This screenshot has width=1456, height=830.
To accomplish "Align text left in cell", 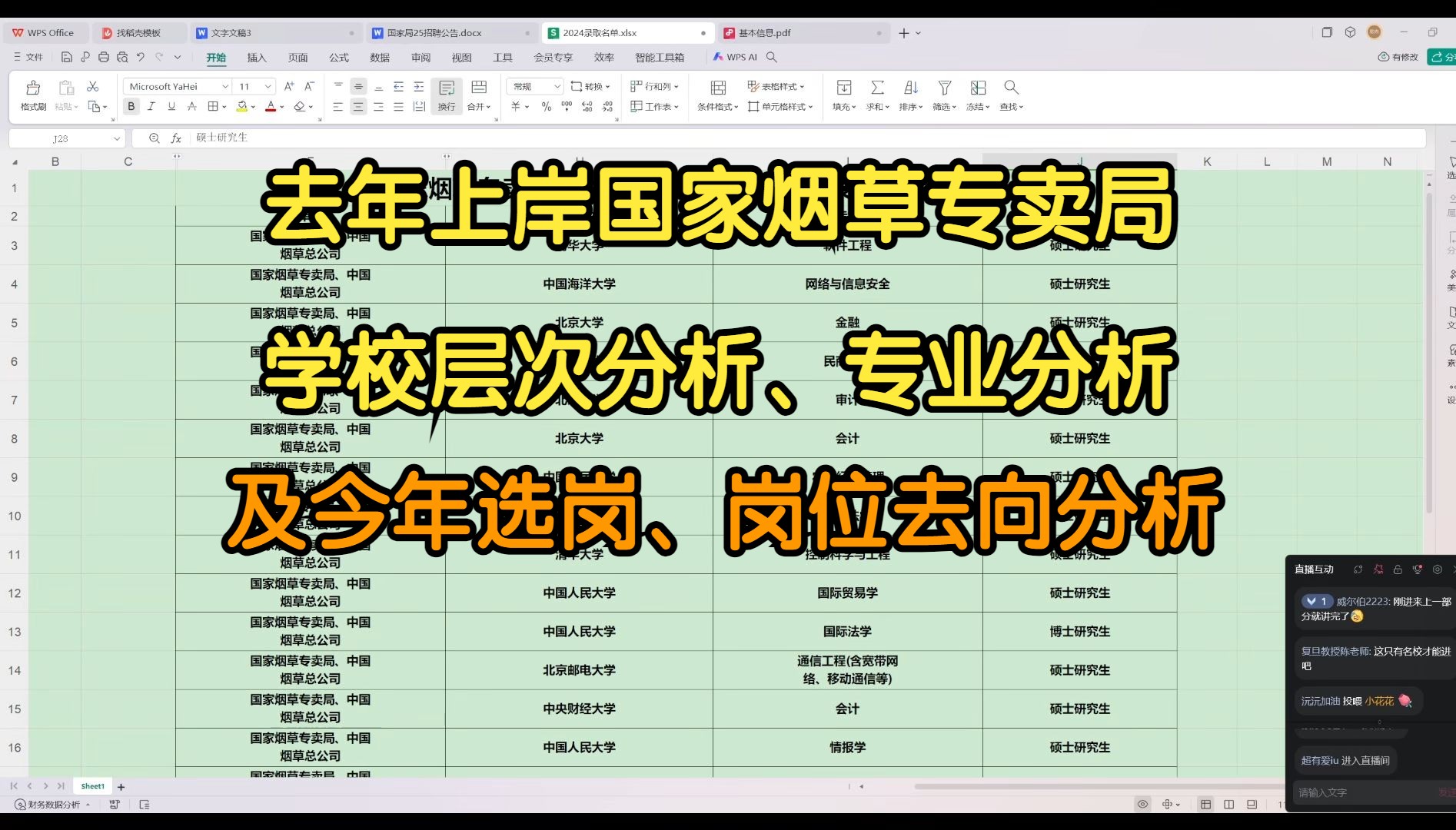I will pos(338,107).
